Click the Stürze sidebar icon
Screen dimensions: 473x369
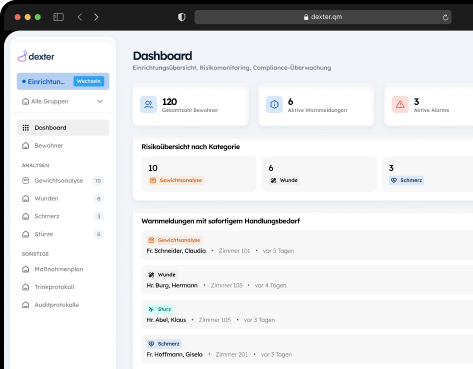[x=26, y=234]
